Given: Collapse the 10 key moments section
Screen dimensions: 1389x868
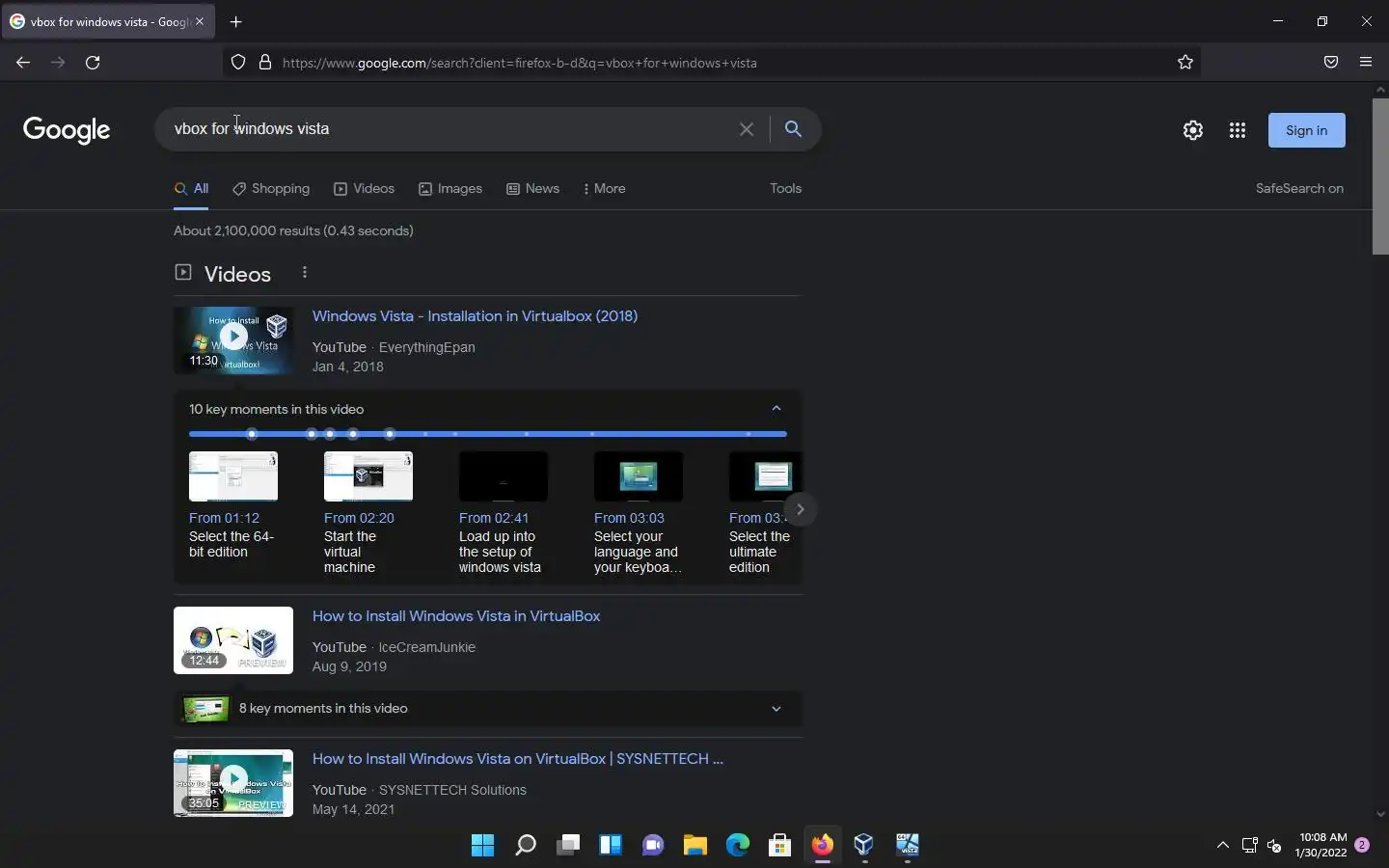Looking at the screenshot, I should point(776,409).
